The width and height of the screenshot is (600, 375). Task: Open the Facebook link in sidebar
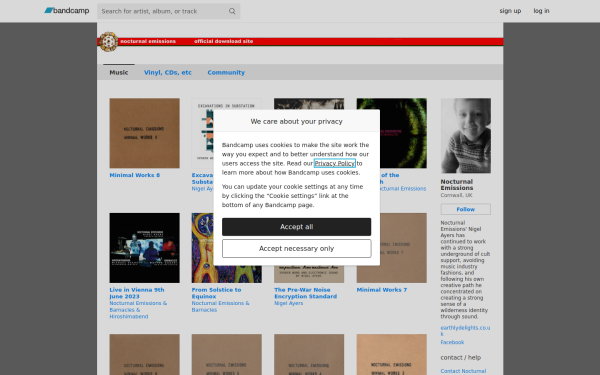coord(452,342)
